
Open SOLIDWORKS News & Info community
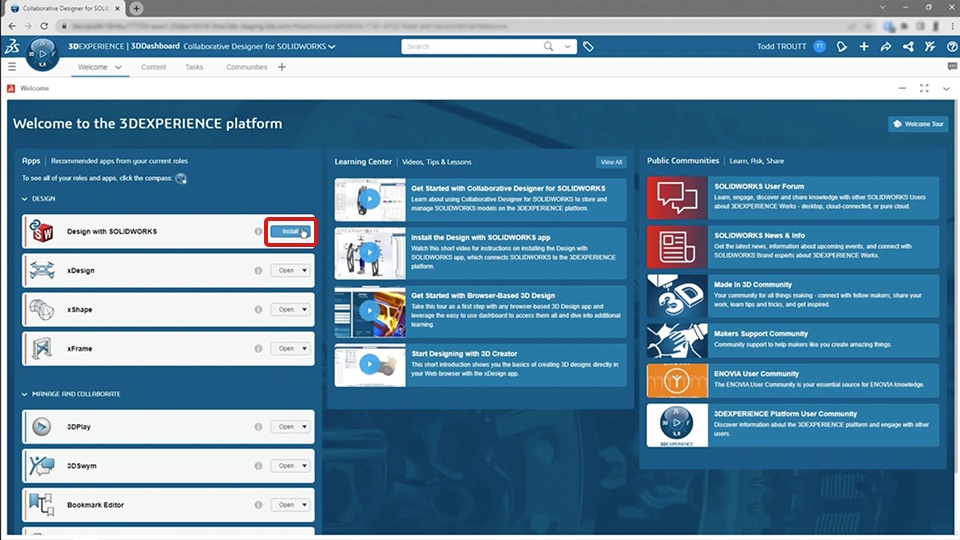pyautogui.click(x=792, y=247)
